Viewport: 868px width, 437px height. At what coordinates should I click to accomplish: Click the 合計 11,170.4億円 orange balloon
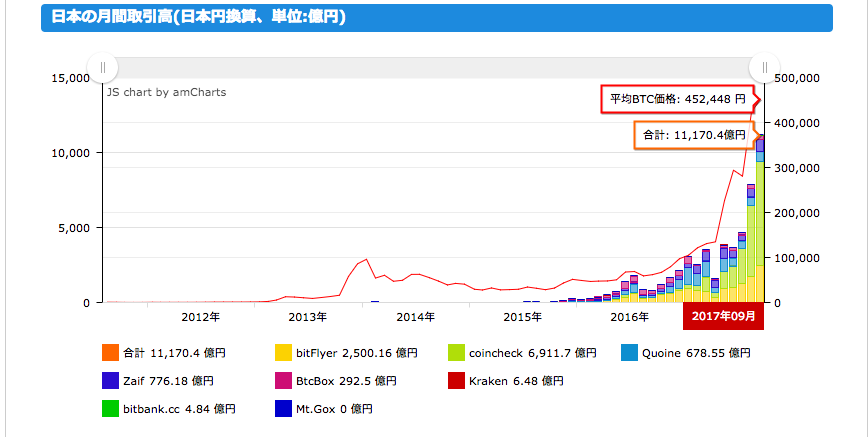[695, 135]
